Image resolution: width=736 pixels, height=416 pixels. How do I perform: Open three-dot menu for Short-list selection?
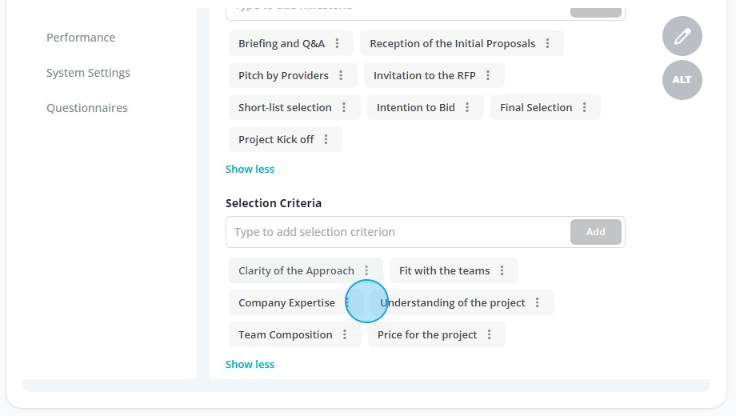click(344, 107)
